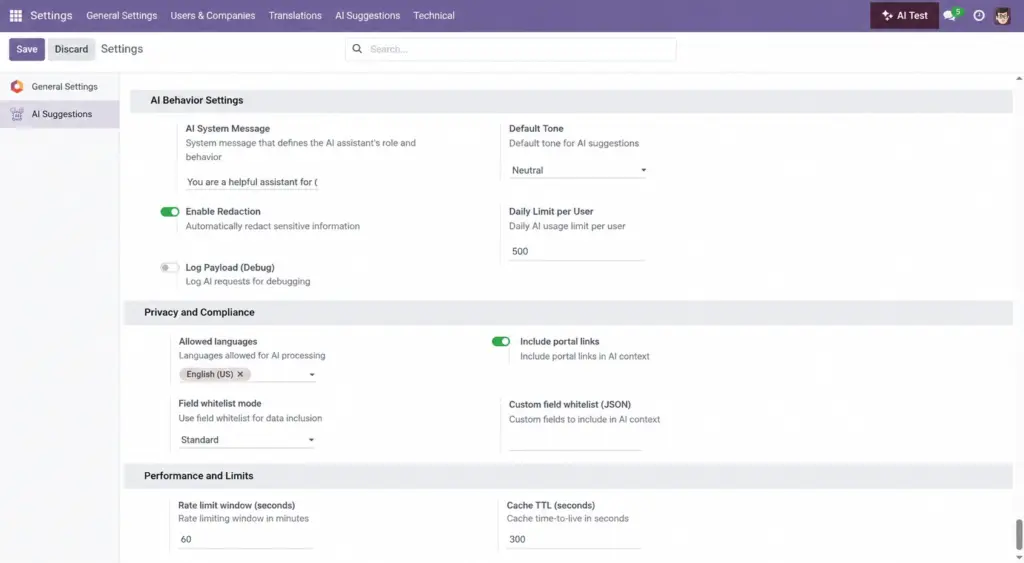Click the Cache TTL (seconds) label

(x=551, y=505)
